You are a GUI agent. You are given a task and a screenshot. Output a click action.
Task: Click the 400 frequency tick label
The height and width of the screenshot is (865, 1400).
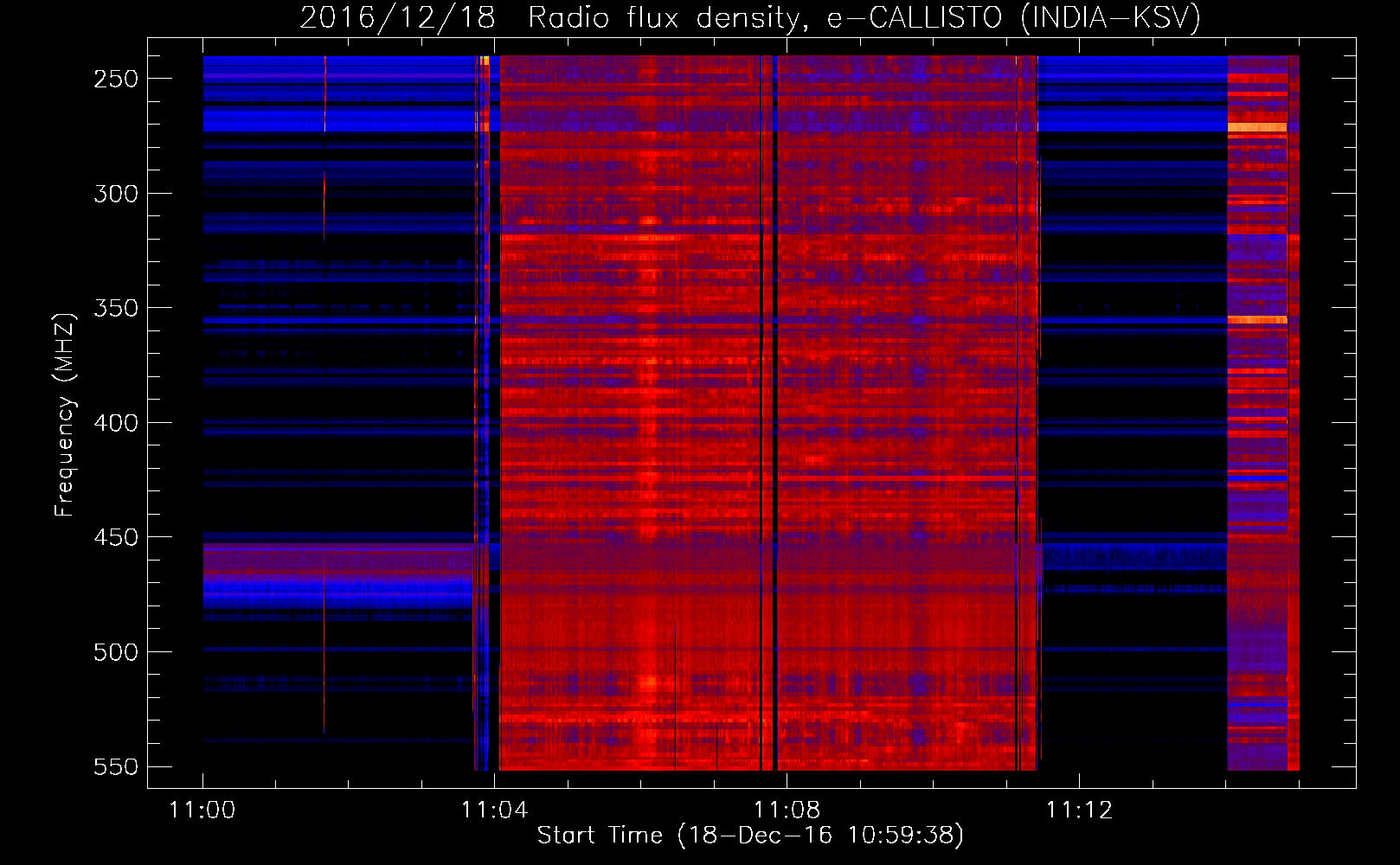coord(116,423)
